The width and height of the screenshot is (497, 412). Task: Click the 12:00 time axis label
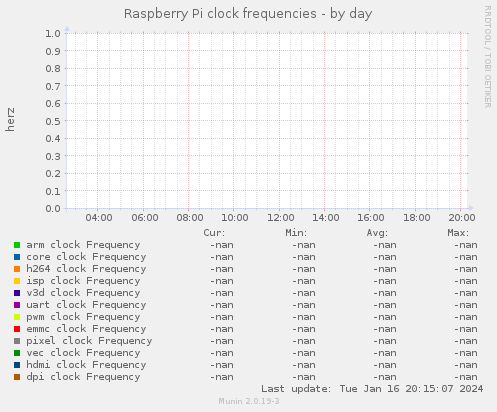(x=281, y=218)
